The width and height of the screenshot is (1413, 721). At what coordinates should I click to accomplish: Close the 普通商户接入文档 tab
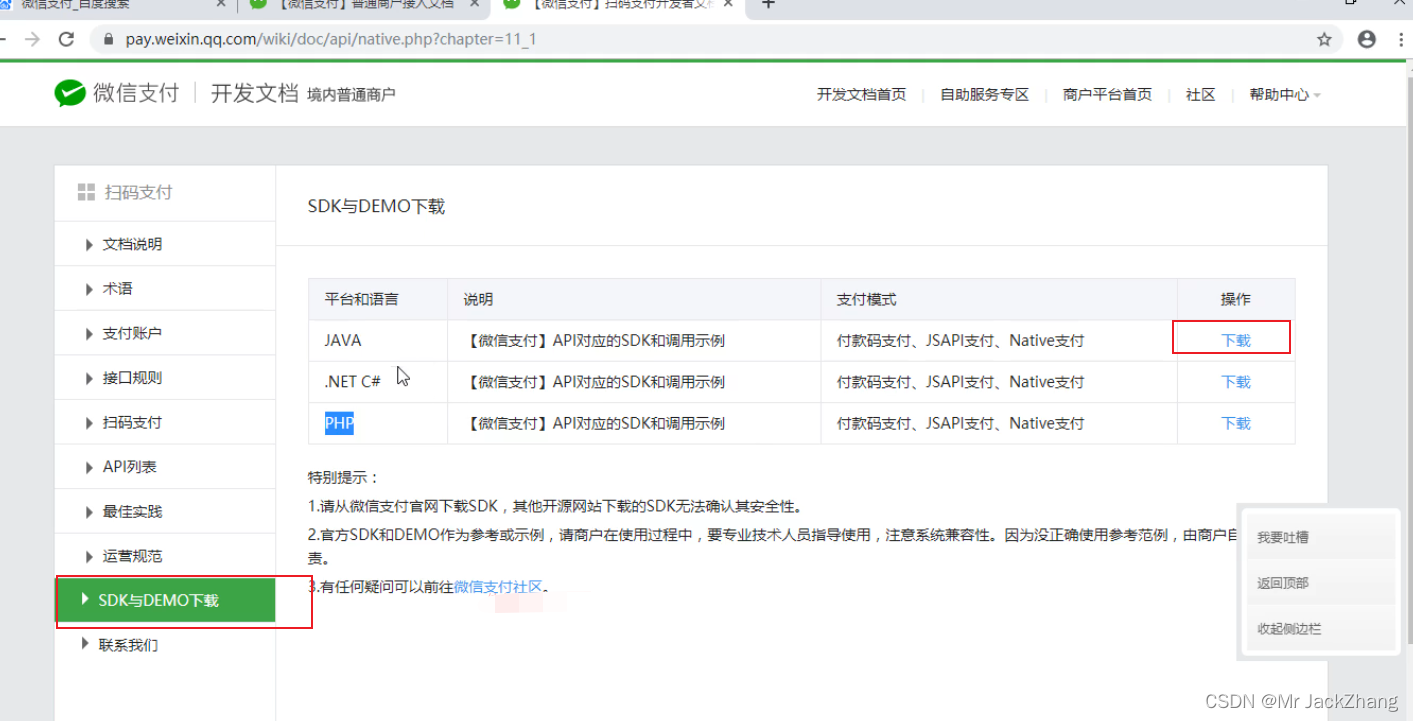474,4
